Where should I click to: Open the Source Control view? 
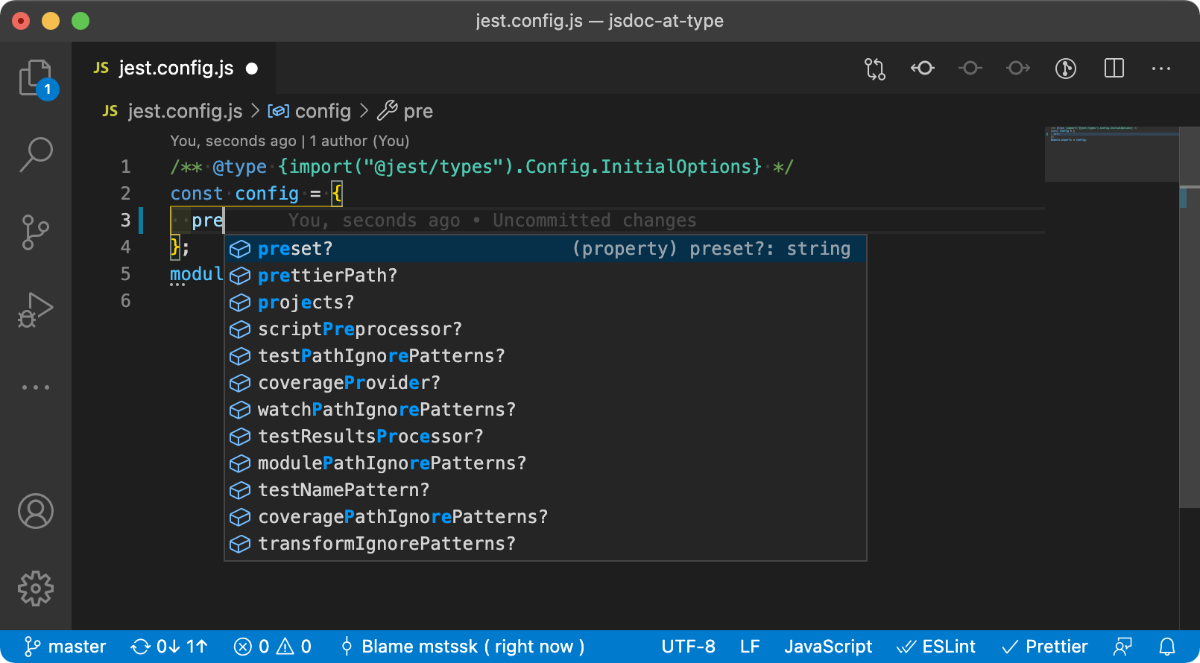click(36, 231)
